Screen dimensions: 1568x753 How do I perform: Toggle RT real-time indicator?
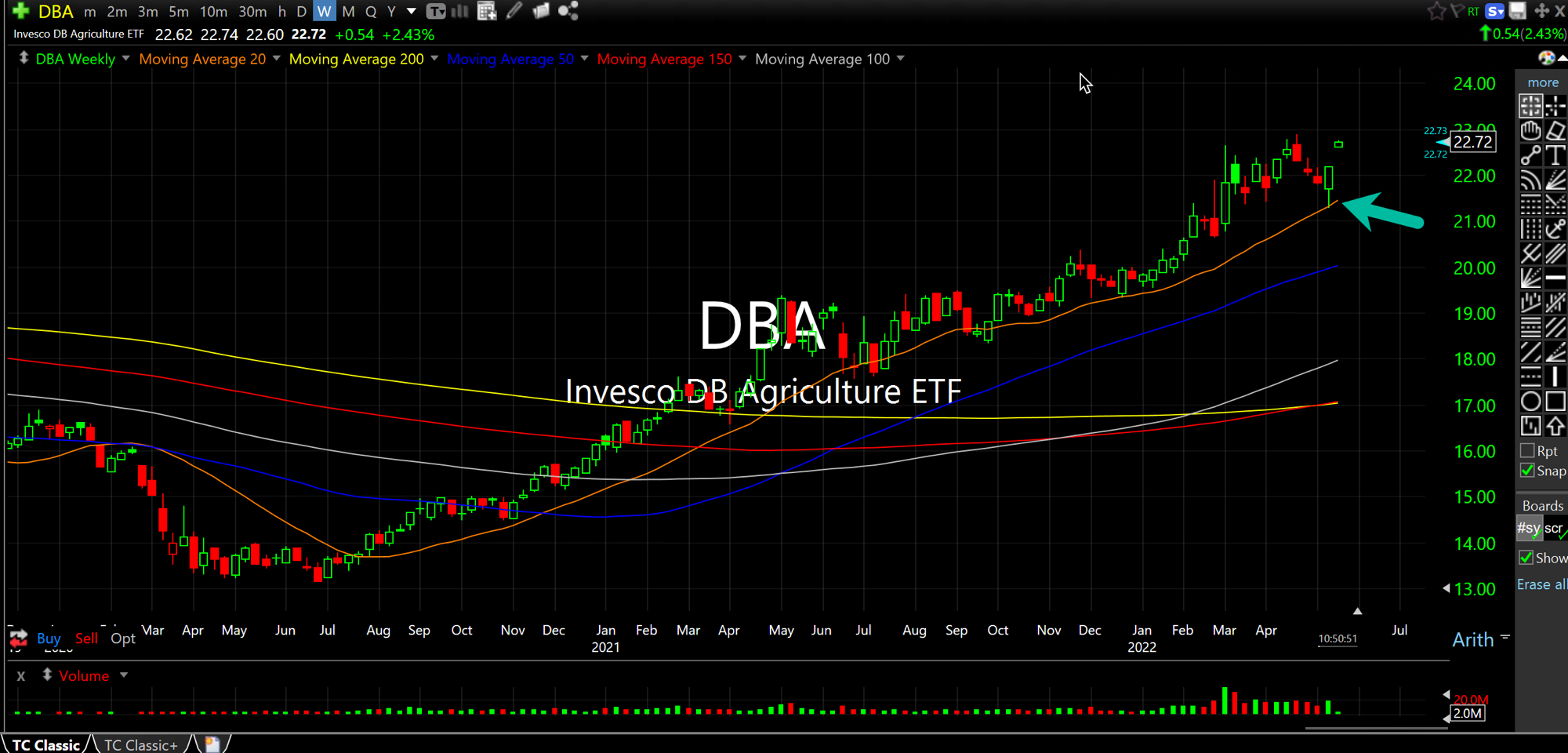coord(1473,11)
